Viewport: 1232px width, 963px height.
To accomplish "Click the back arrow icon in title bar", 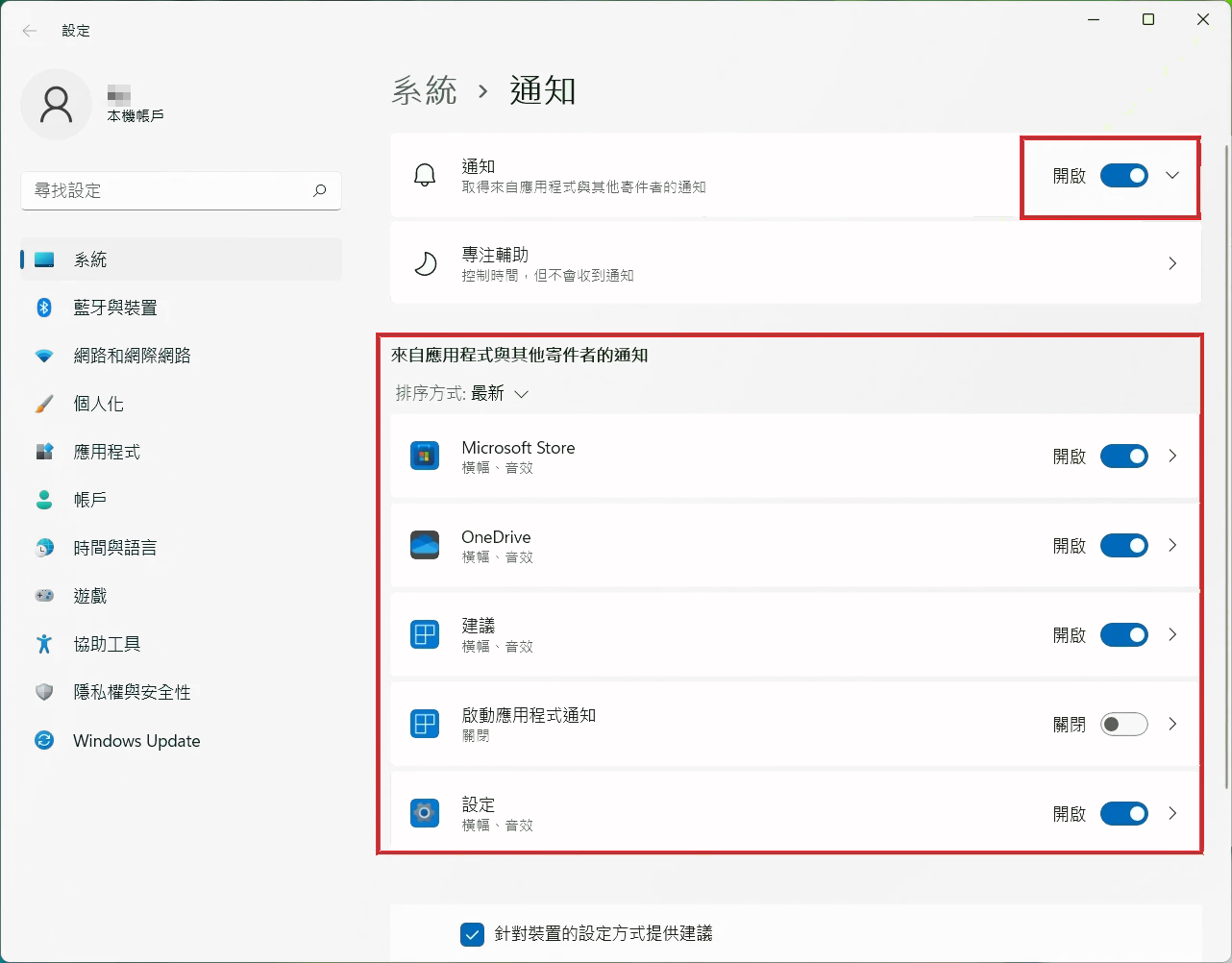I will click(30, 31).
